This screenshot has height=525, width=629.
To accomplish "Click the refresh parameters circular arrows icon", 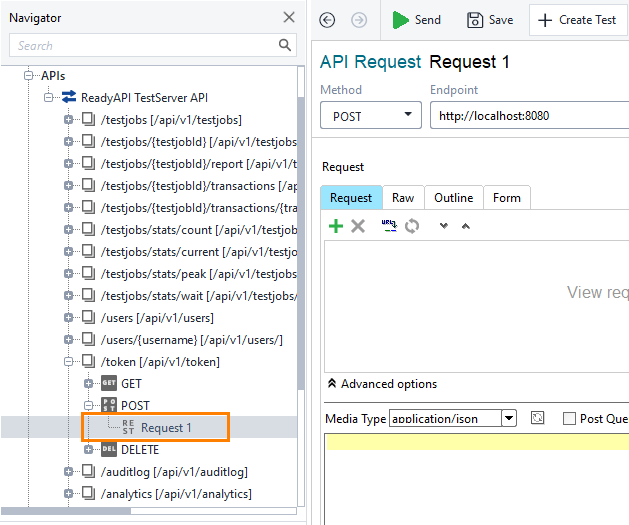I will (x=411, y=226).
